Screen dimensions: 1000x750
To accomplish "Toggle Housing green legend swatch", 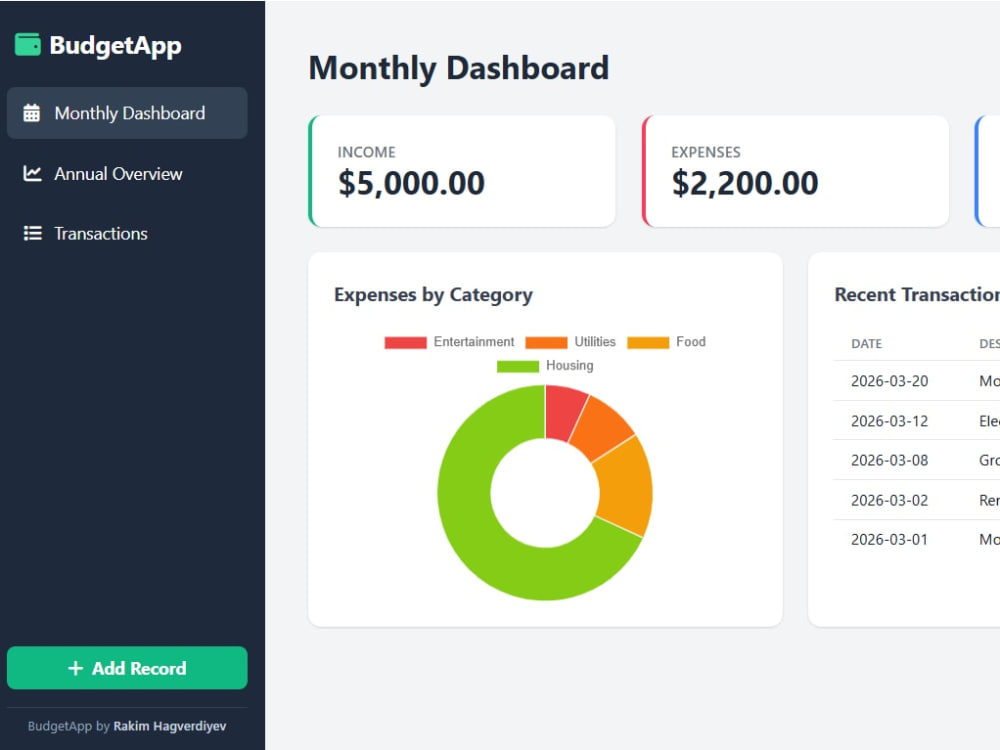I will [x=518, y=366].
